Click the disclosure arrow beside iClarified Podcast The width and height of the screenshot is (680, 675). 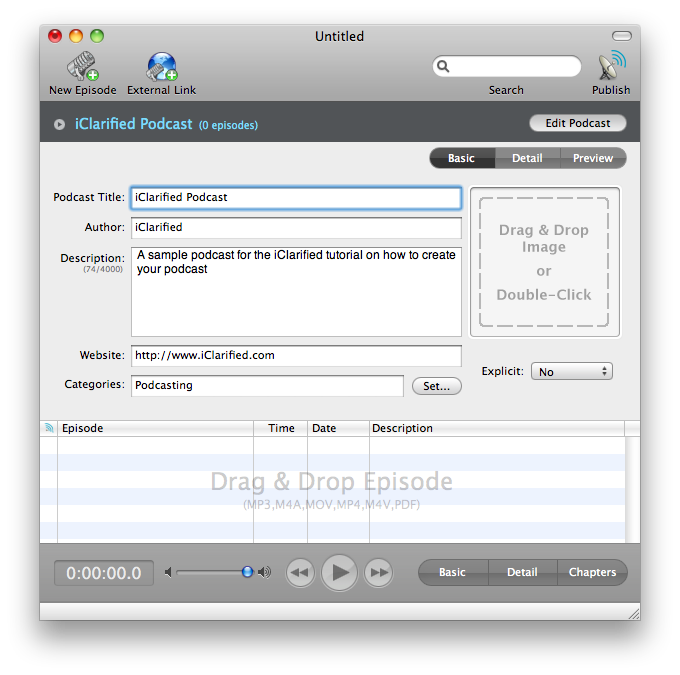[x=59, y=125]
